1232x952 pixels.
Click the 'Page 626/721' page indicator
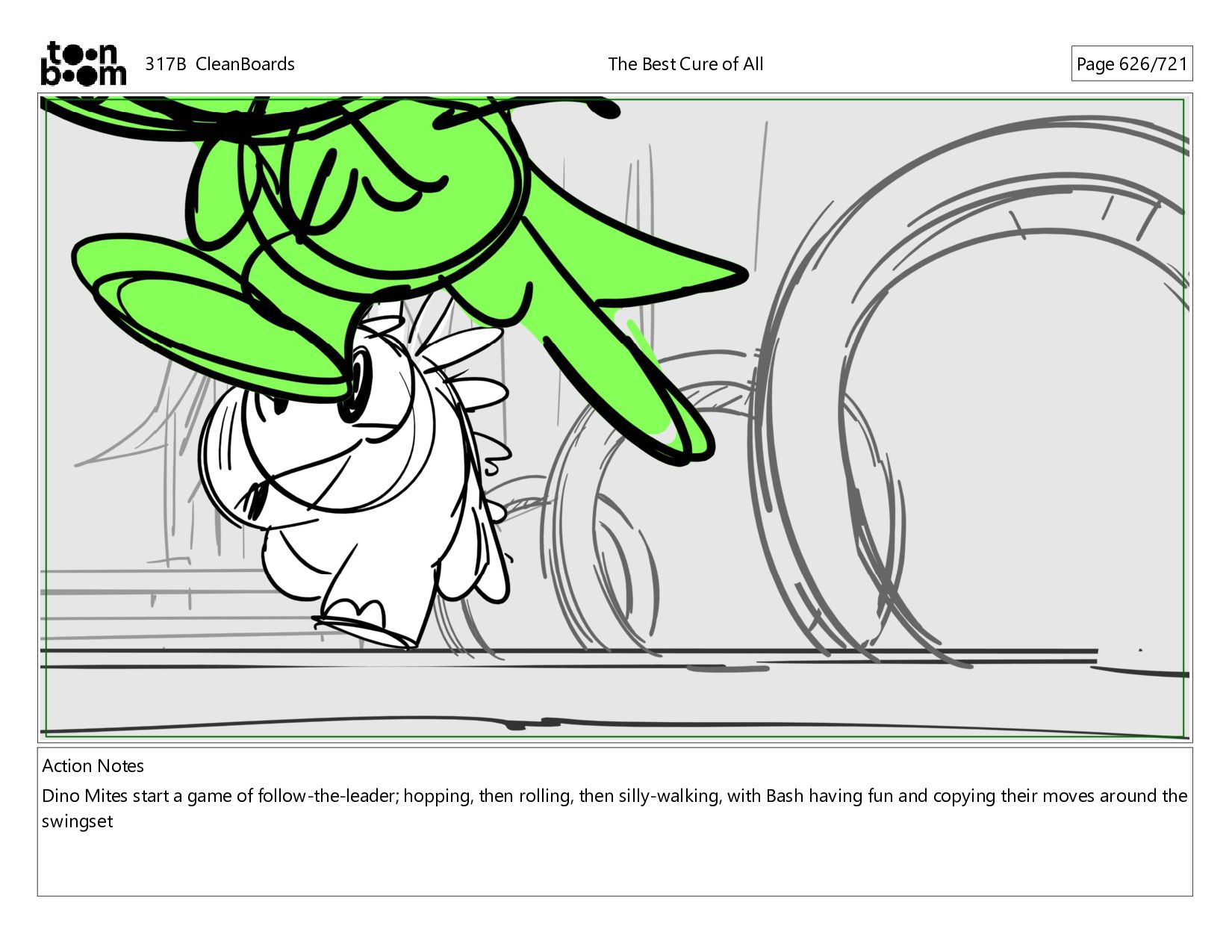(x=1131, y=64)
